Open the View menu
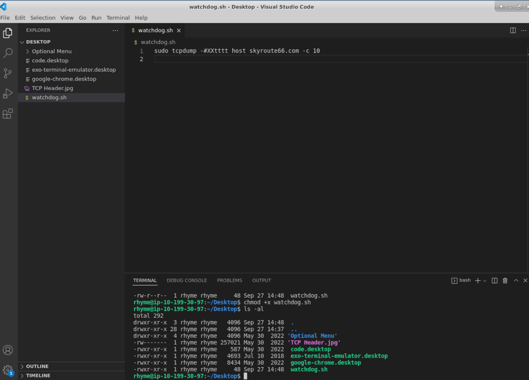Image resolution: width=529 pixels, height=380 pixels. (x=67, y=18)
